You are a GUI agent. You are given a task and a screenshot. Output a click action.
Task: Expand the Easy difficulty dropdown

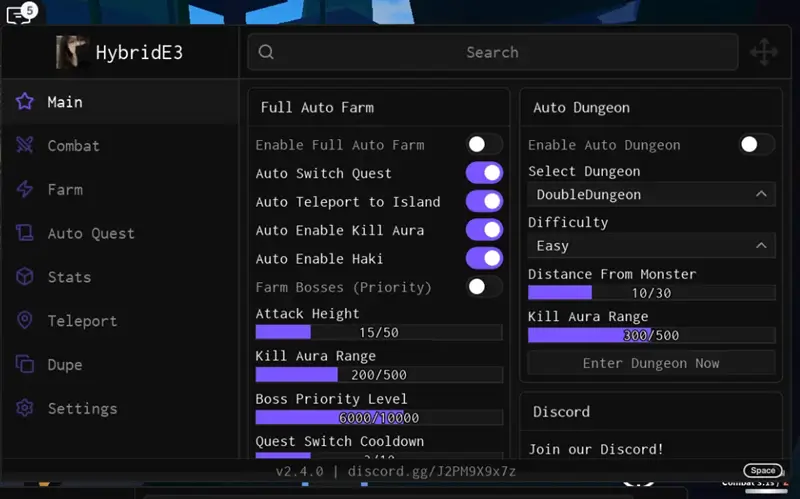click(x=651, y=245)
